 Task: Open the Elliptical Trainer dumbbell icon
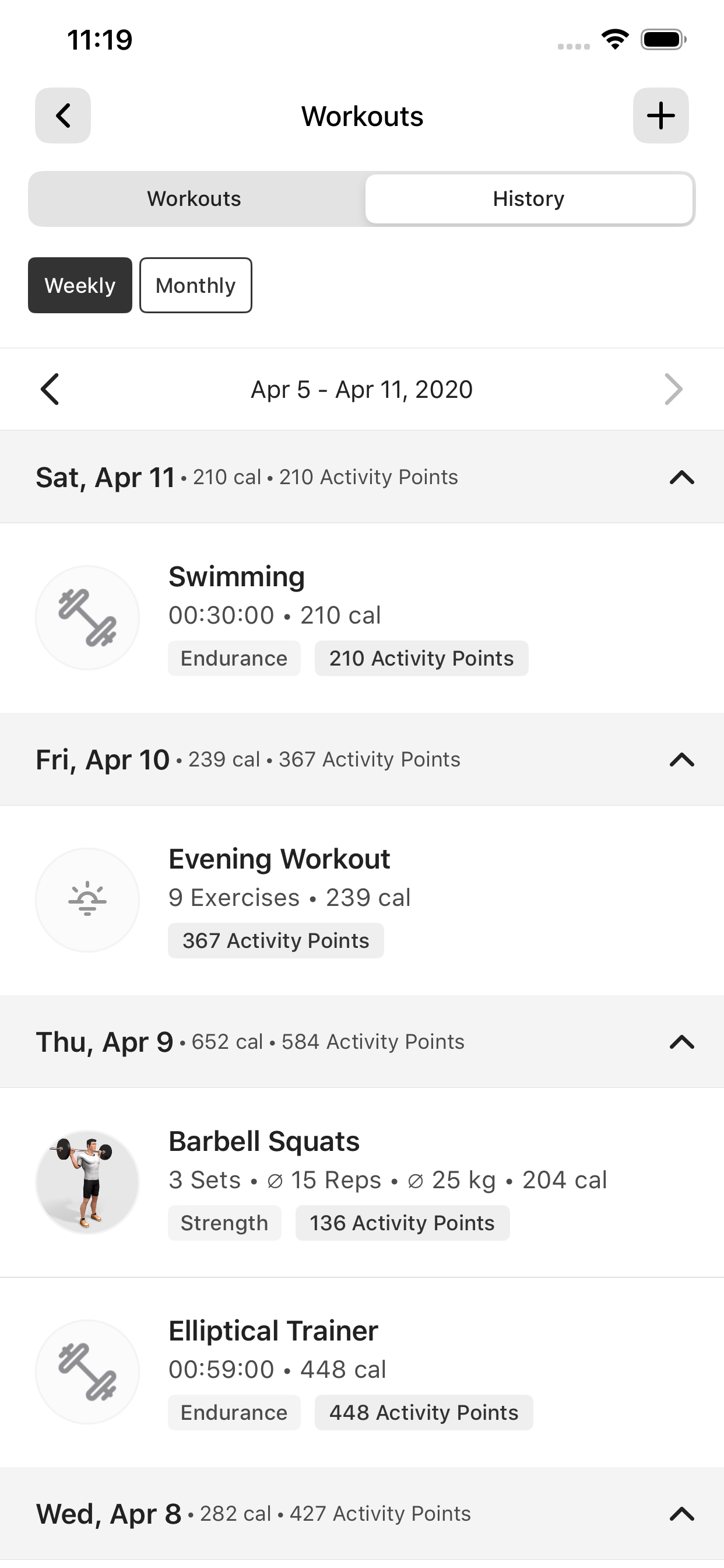87,1372
